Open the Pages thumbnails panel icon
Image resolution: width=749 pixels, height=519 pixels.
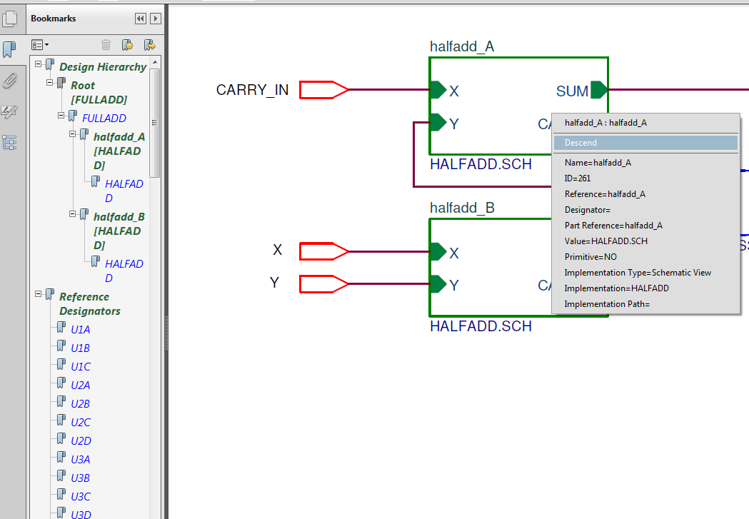pyautogui.click(x=10, y=19)
